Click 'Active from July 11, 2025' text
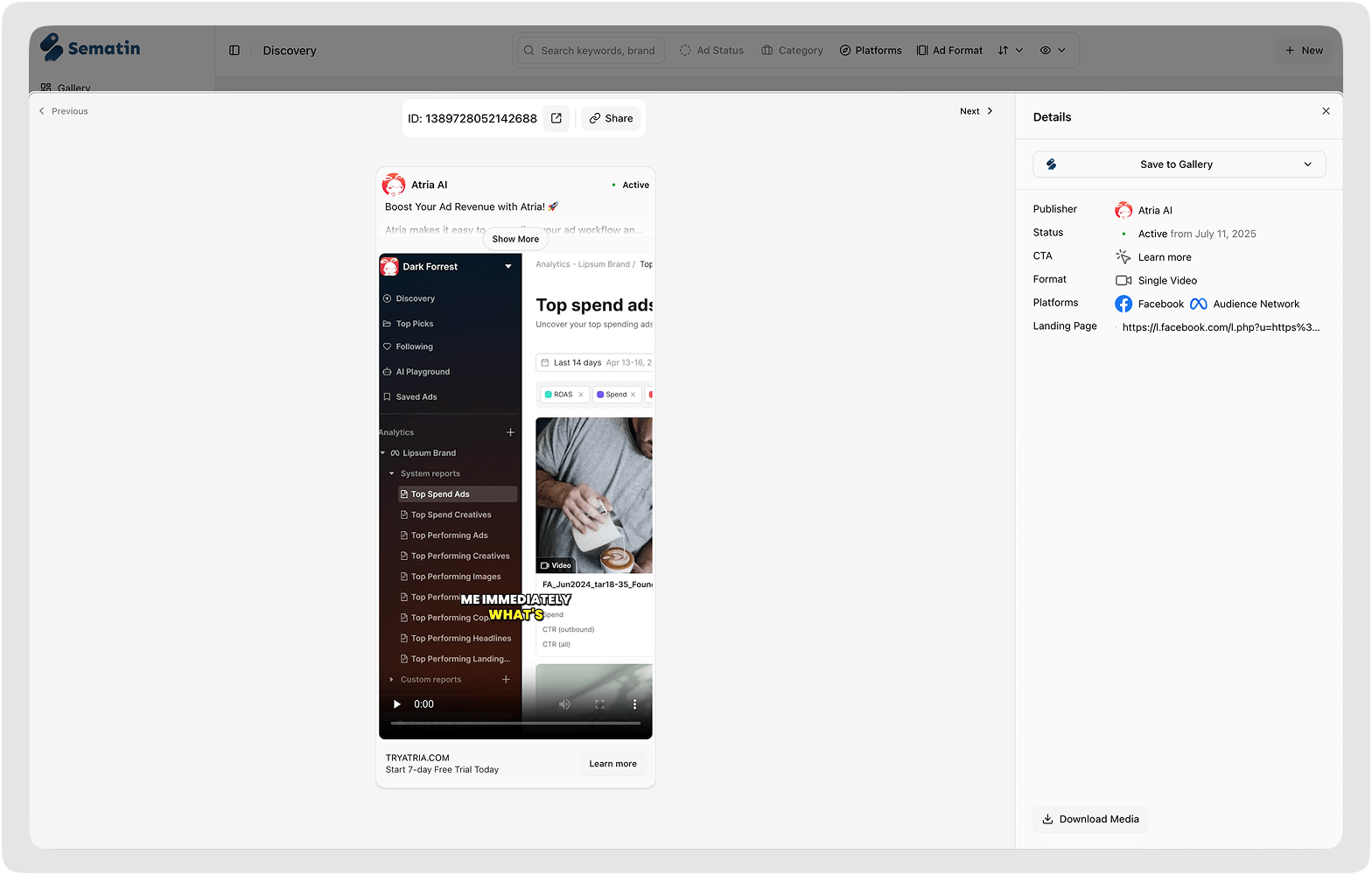The height and width of the screenshot is (875, 1372). tap(1197, 234)
